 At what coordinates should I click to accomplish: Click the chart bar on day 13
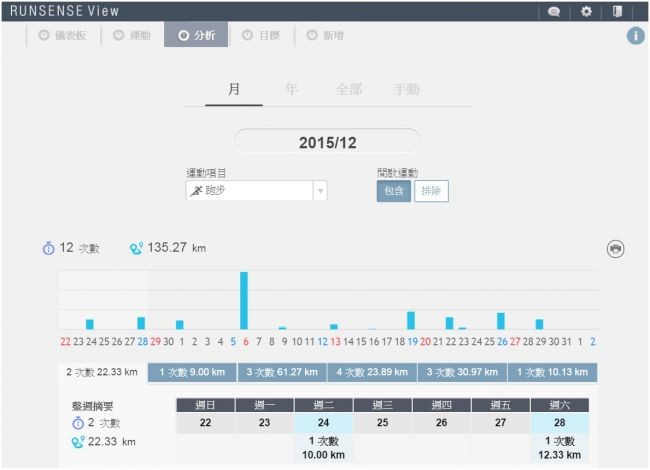tap(334, 327)
